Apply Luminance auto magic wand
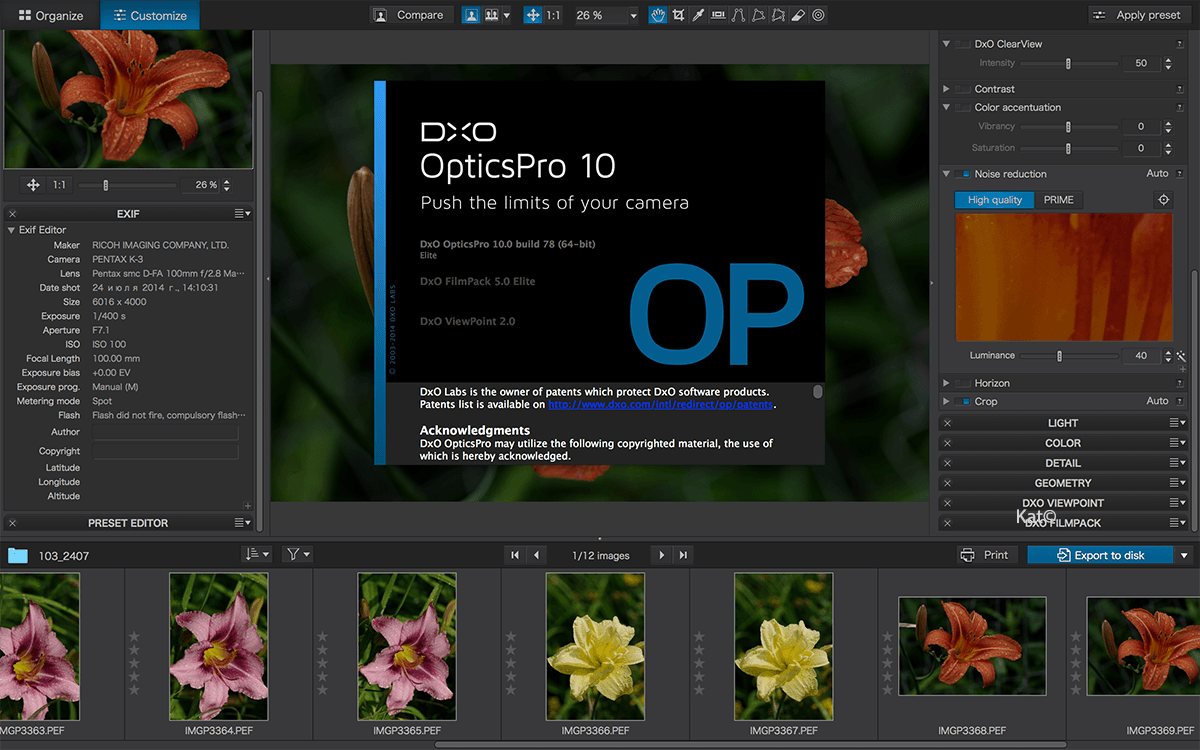 pyautogui.click(x=1181, y=355)
